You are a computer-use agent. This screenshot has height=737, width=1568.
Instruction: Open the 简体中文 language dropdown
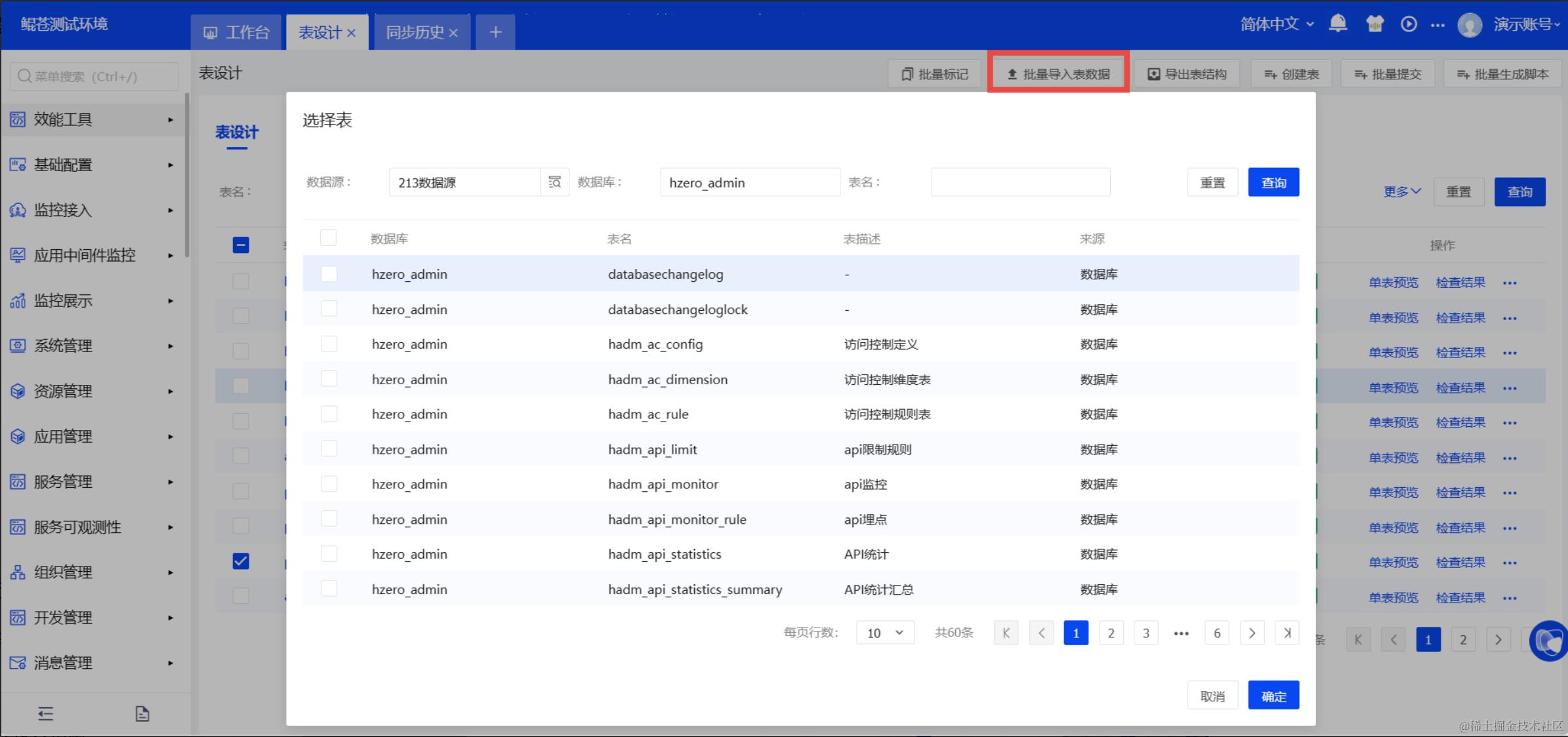(x=1277, y=24)
